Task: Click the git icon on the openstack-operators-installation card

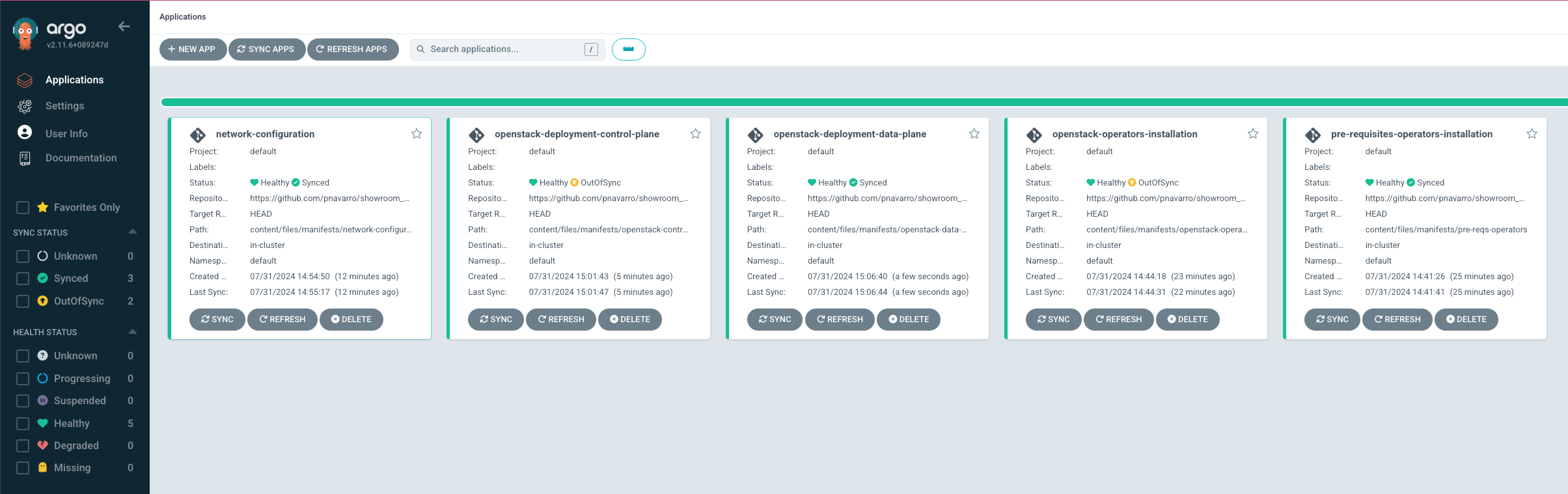Action: coord(1034,135)
